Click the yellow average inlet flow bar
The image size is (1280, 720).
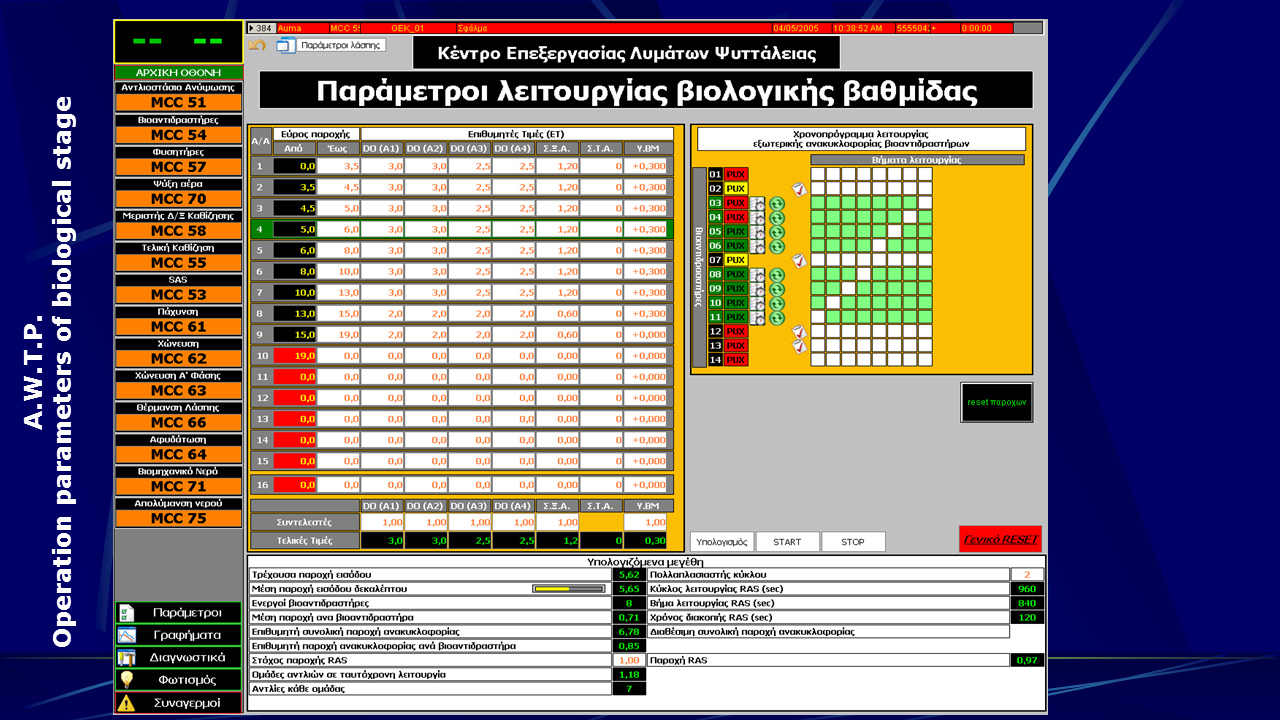568,589
